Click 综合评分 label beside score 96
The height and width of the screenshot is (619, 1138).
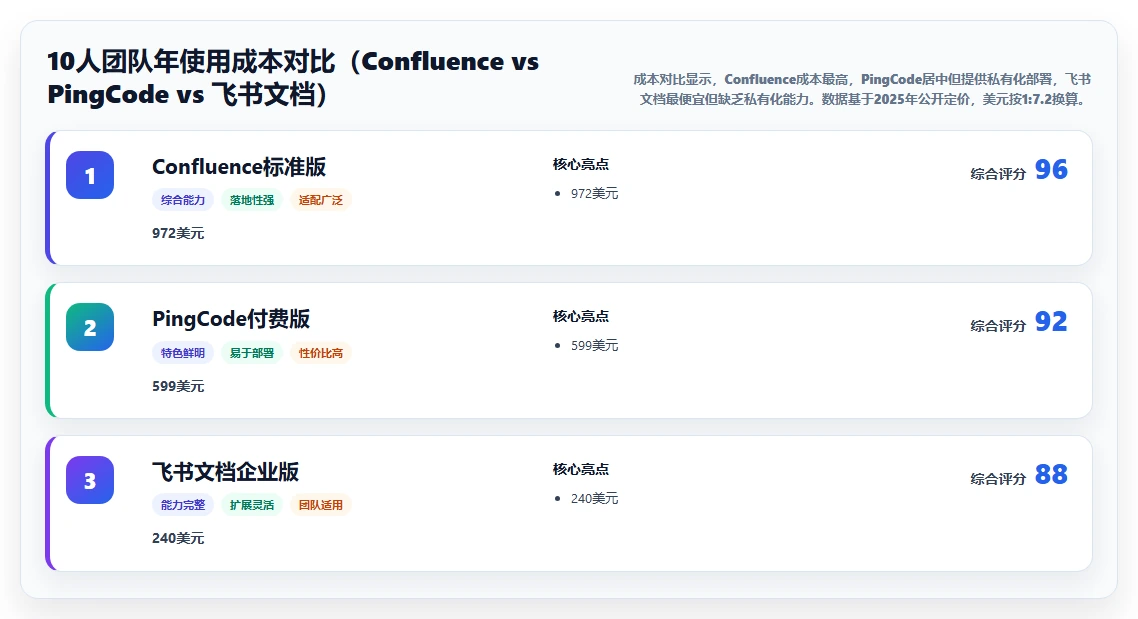point(998,174)
